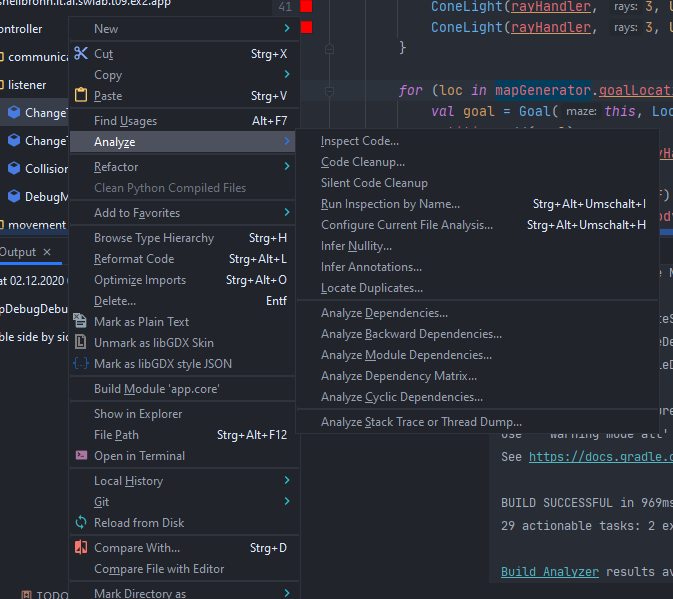
Task: Click the Build Analyzer link
Action: tap(549, 571)
